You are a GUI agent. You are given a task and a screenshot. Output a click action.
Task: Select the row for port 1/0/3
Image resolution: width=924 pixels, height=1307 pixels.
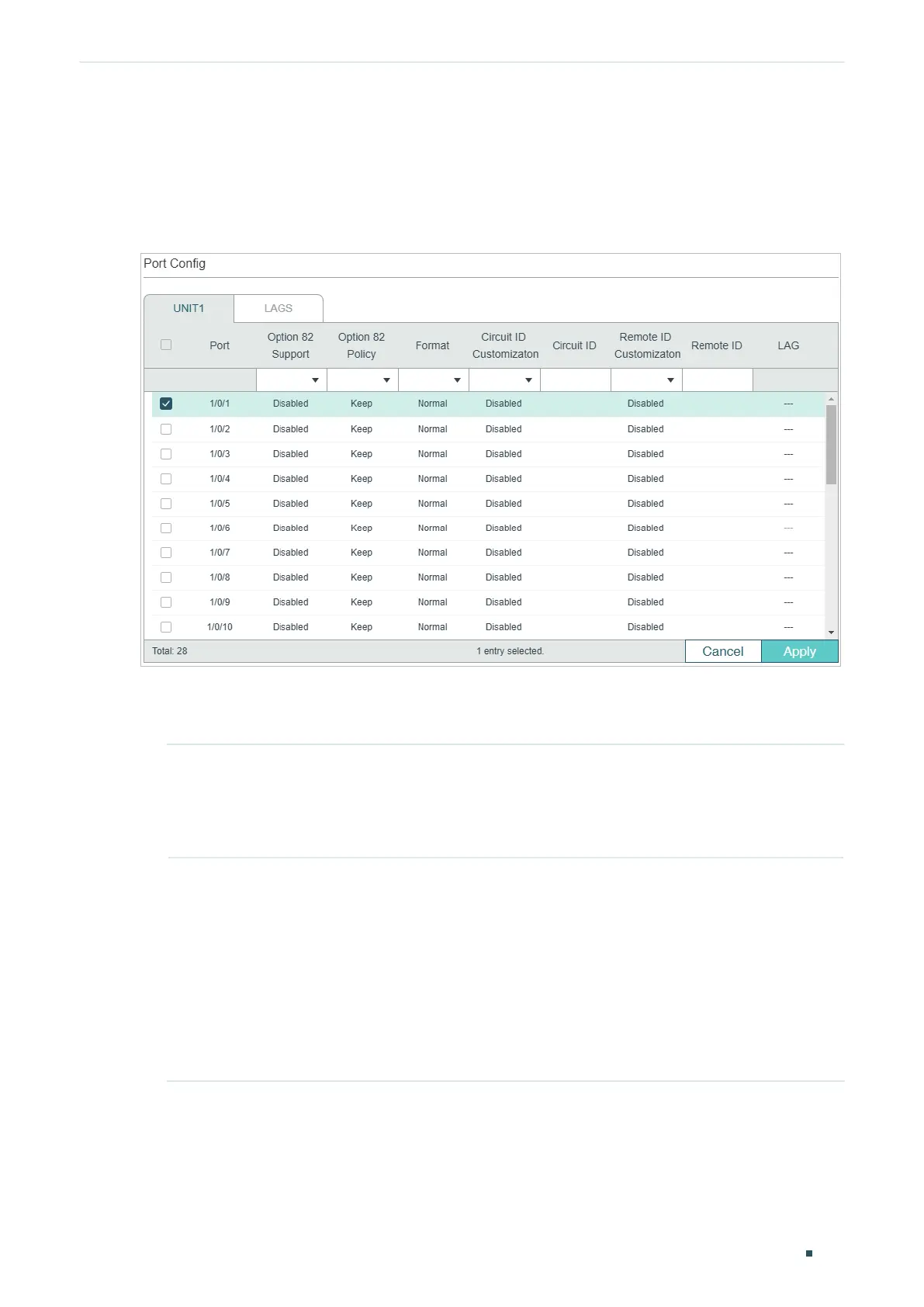click(x=488, y=454)
